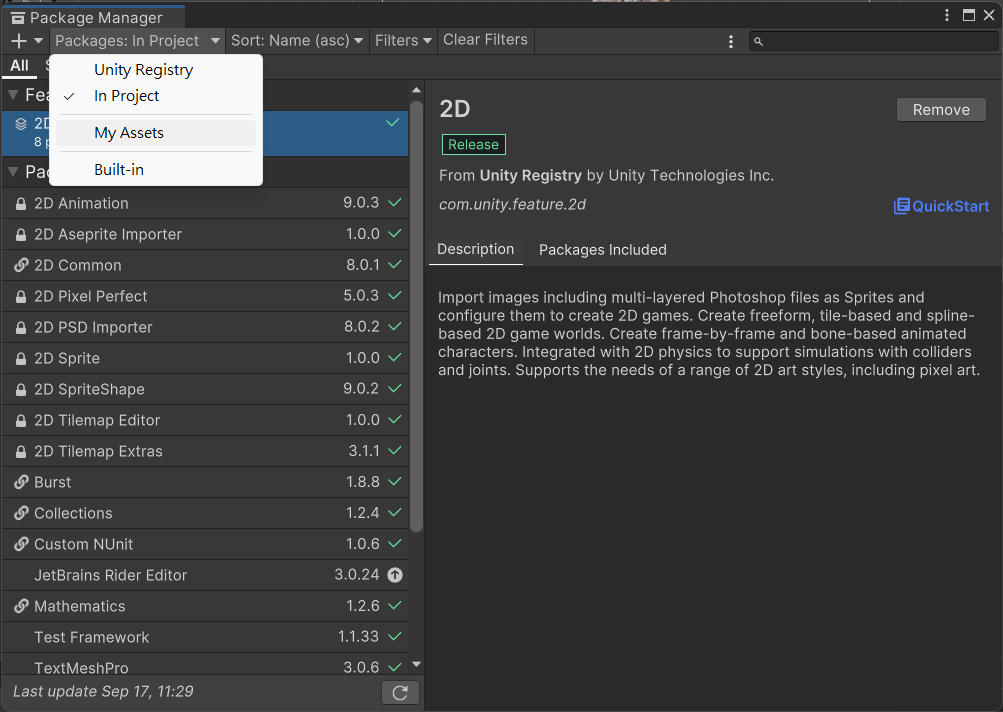Click the link icon beside 2D Common
This screenshot has height=712, width=1003.
pos(21,265)
